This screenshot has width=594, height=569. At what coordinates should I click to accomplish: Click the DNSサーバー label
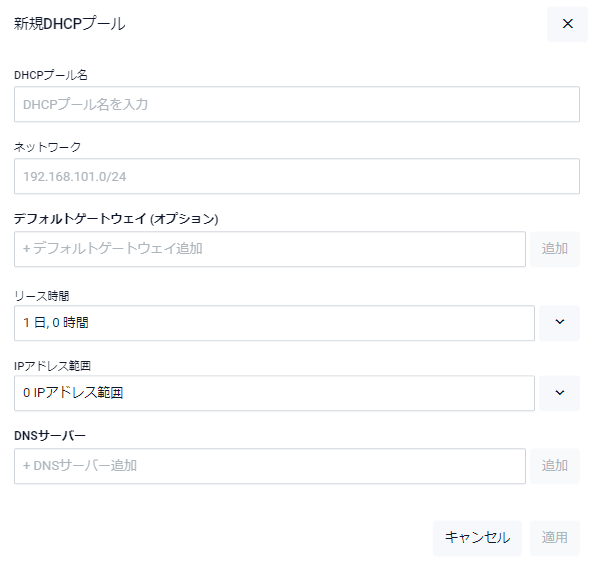pos(50,436)
